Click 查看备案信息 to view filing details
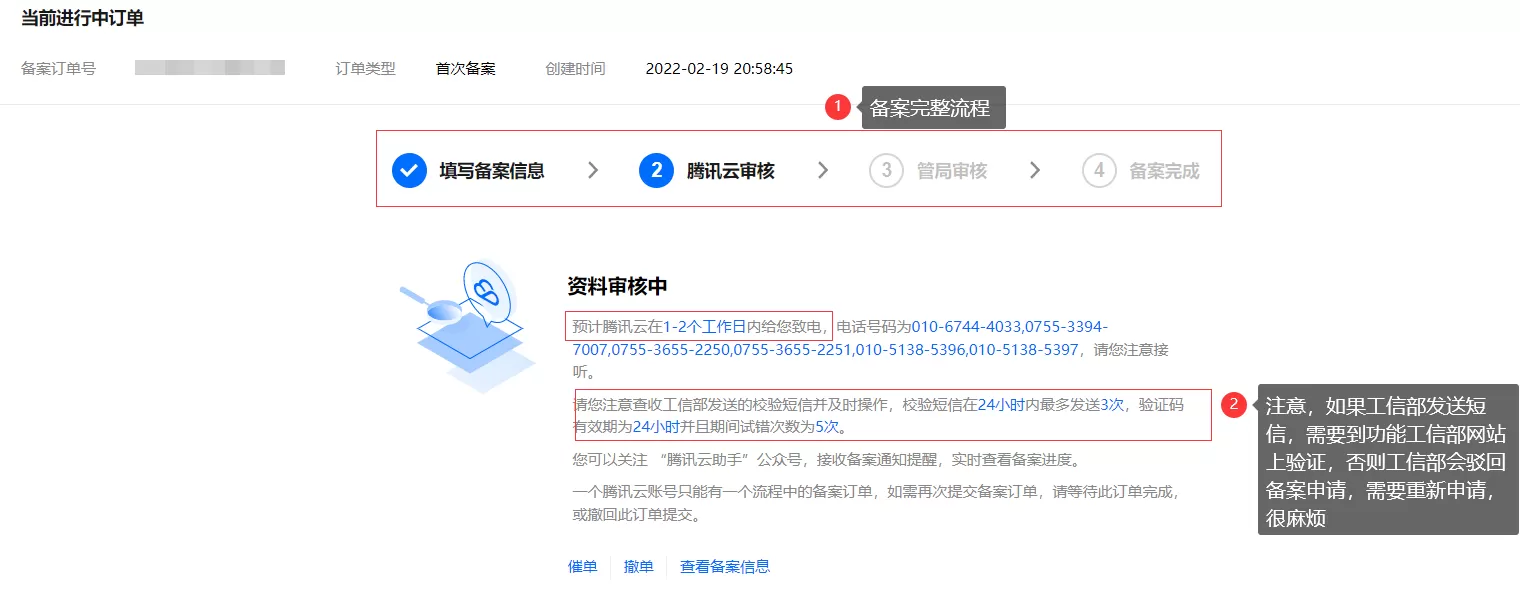The width and height of the screenshot is (1520, 614). pos(724,566)
